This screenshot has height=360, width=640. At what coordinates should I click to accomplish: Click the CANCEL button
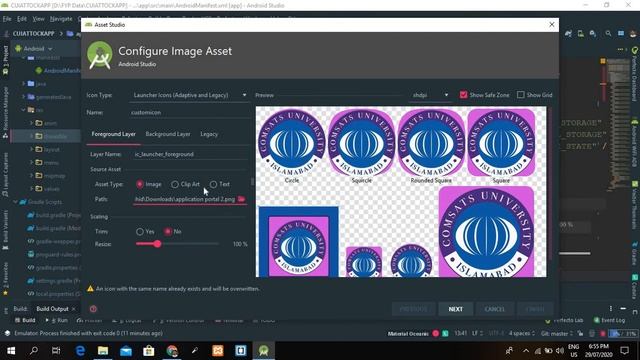point(495,309)
